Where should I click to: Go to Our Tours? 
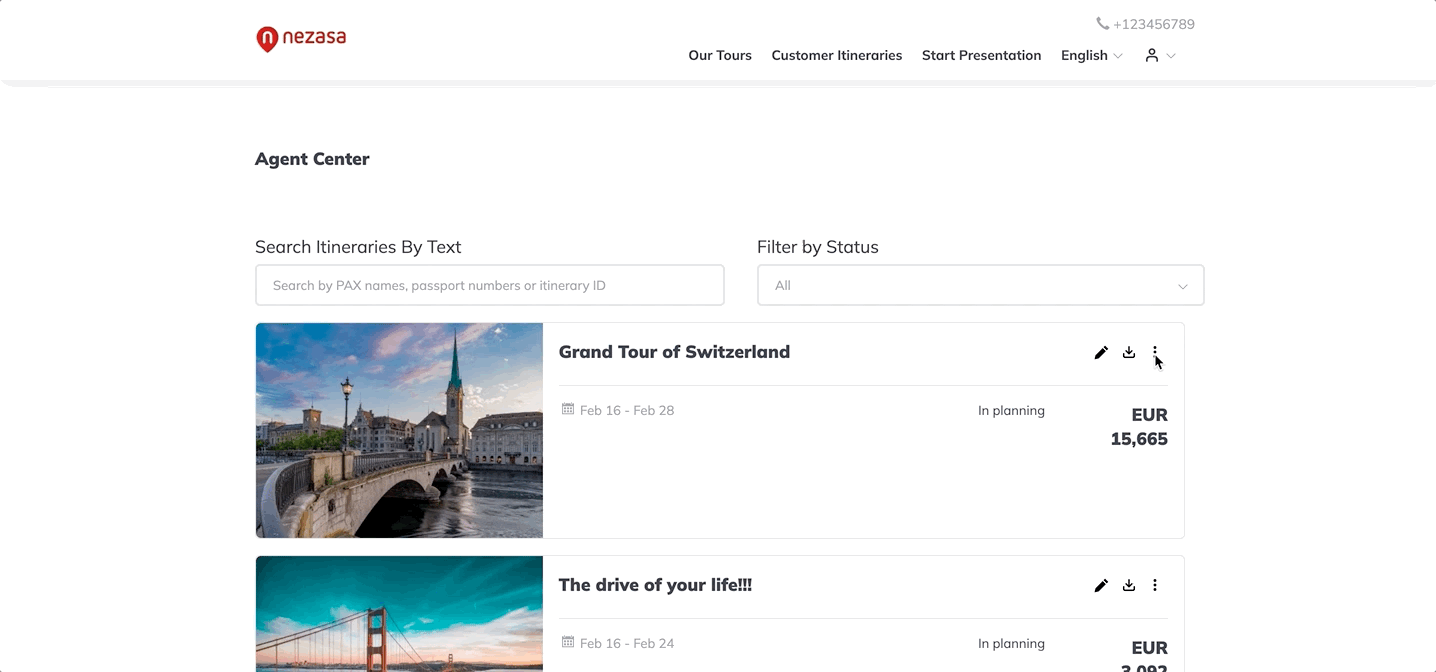point(720,55)
